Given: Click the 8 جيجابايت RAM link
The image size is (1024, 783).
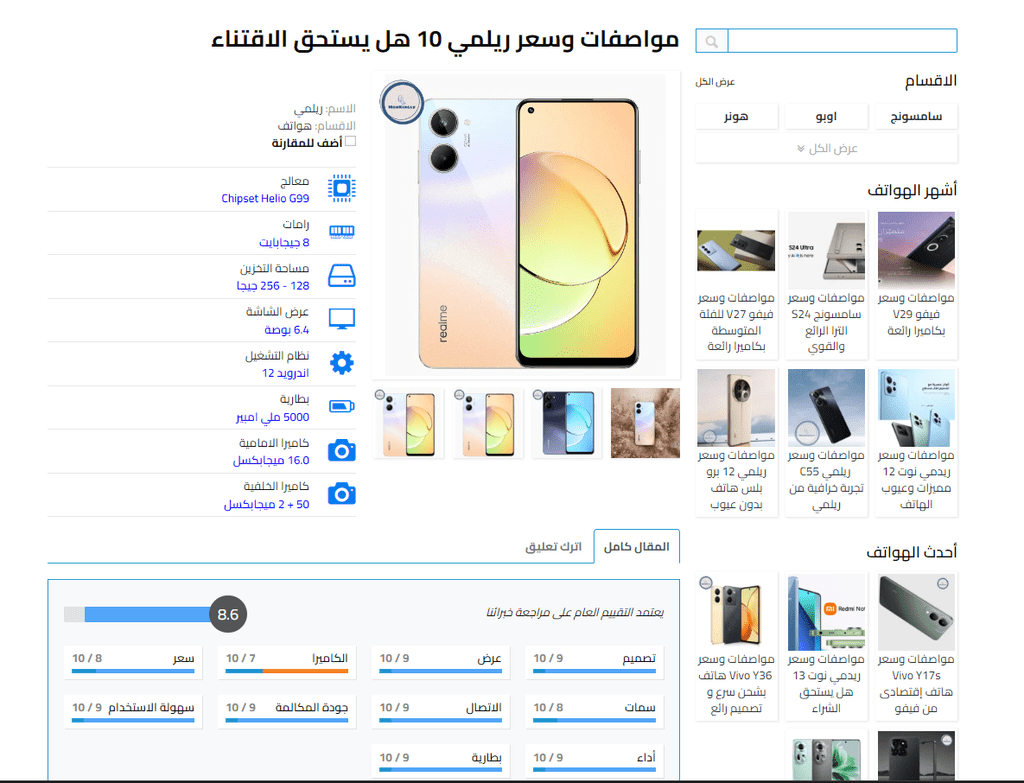Looking at the screenshot, I should click(284, 242).
